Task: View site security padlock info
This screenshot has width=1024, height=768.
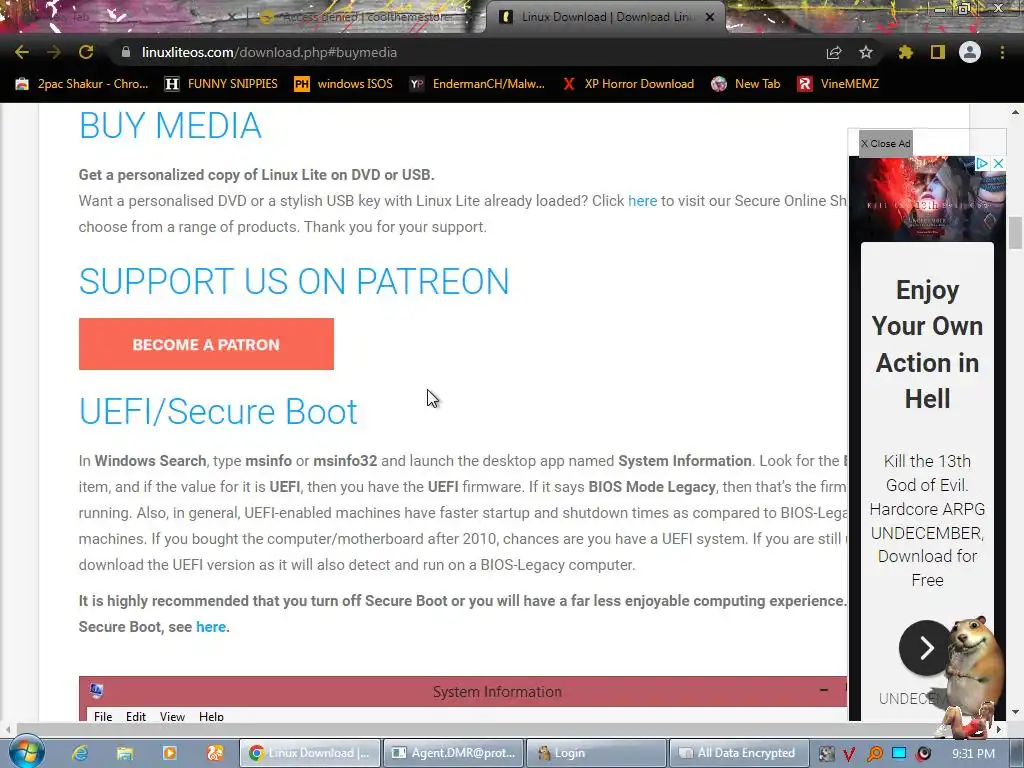Action: pyautogui.click(x=125, y=52)
